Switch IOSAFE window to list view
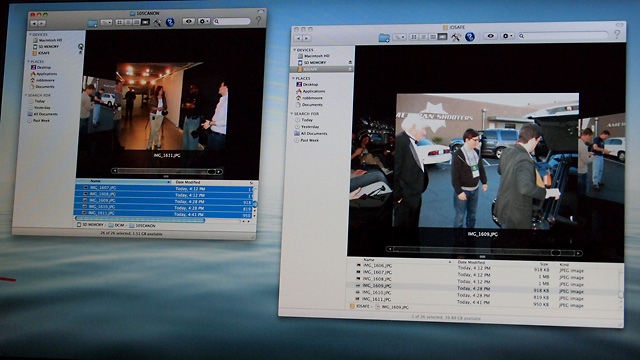Viewport: 640px width, 360px height. (x=423, y=37)
